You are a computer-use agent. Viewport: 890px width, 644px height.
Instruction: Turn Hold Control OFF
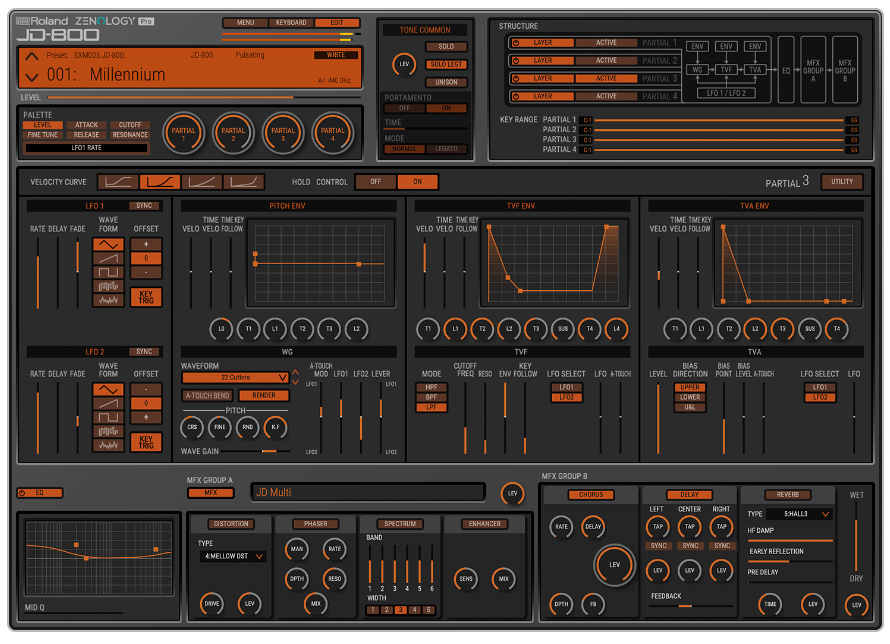tap(376, 182)
